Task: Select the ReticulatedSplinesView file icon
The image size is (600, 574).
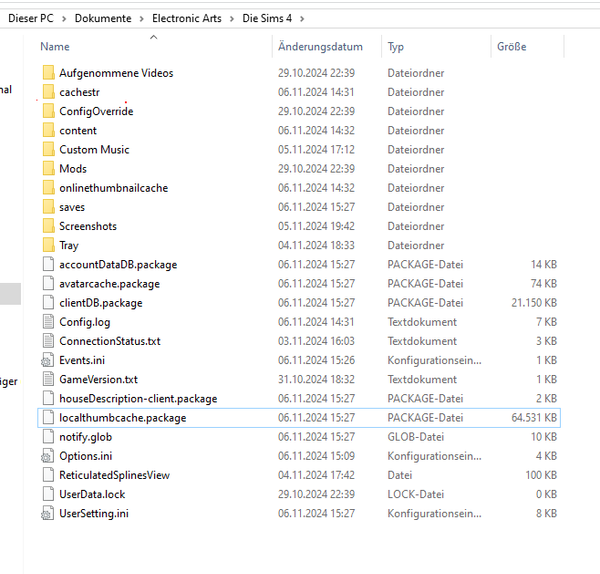Action: pyautogui.click(x=48, y=475)
